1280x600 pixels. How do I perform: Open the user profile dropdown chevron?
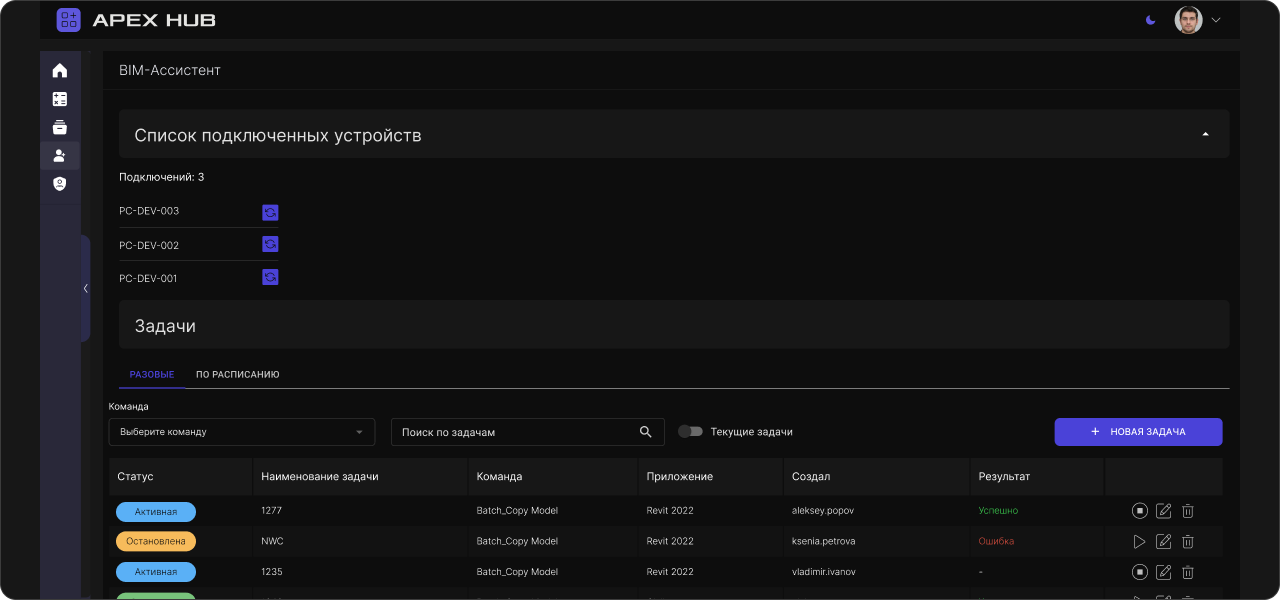coord(1216,20)
